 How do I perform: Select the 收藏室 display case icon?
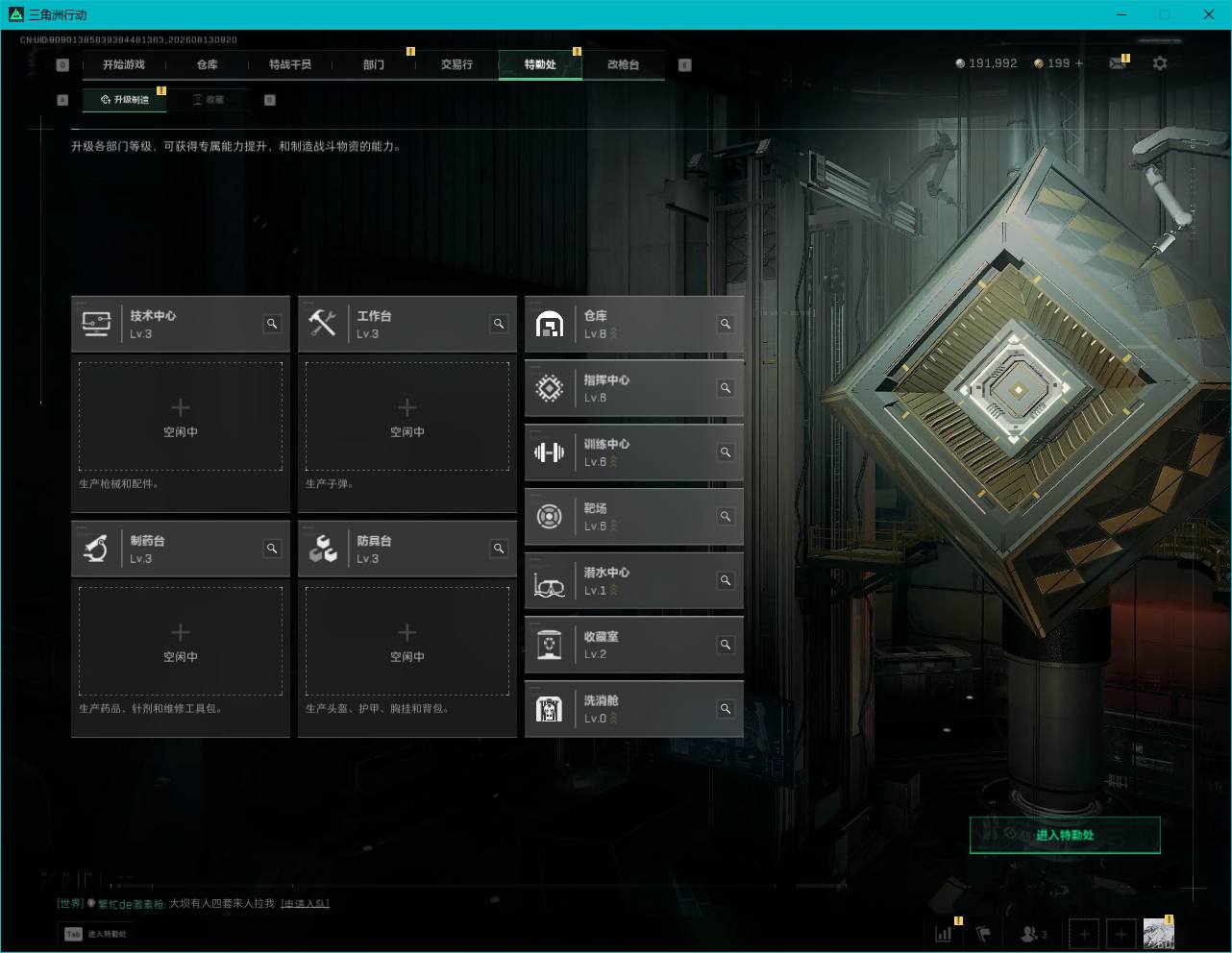tap(549, 645)
